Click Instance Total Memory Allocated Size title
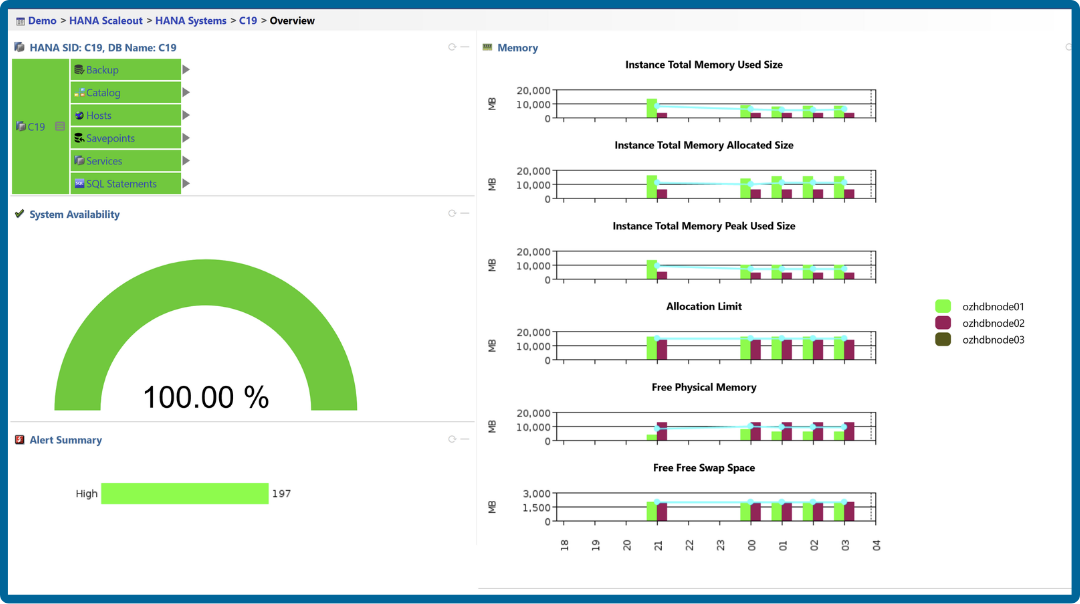Screen dimensions: 1080x604 click(704, 145)
